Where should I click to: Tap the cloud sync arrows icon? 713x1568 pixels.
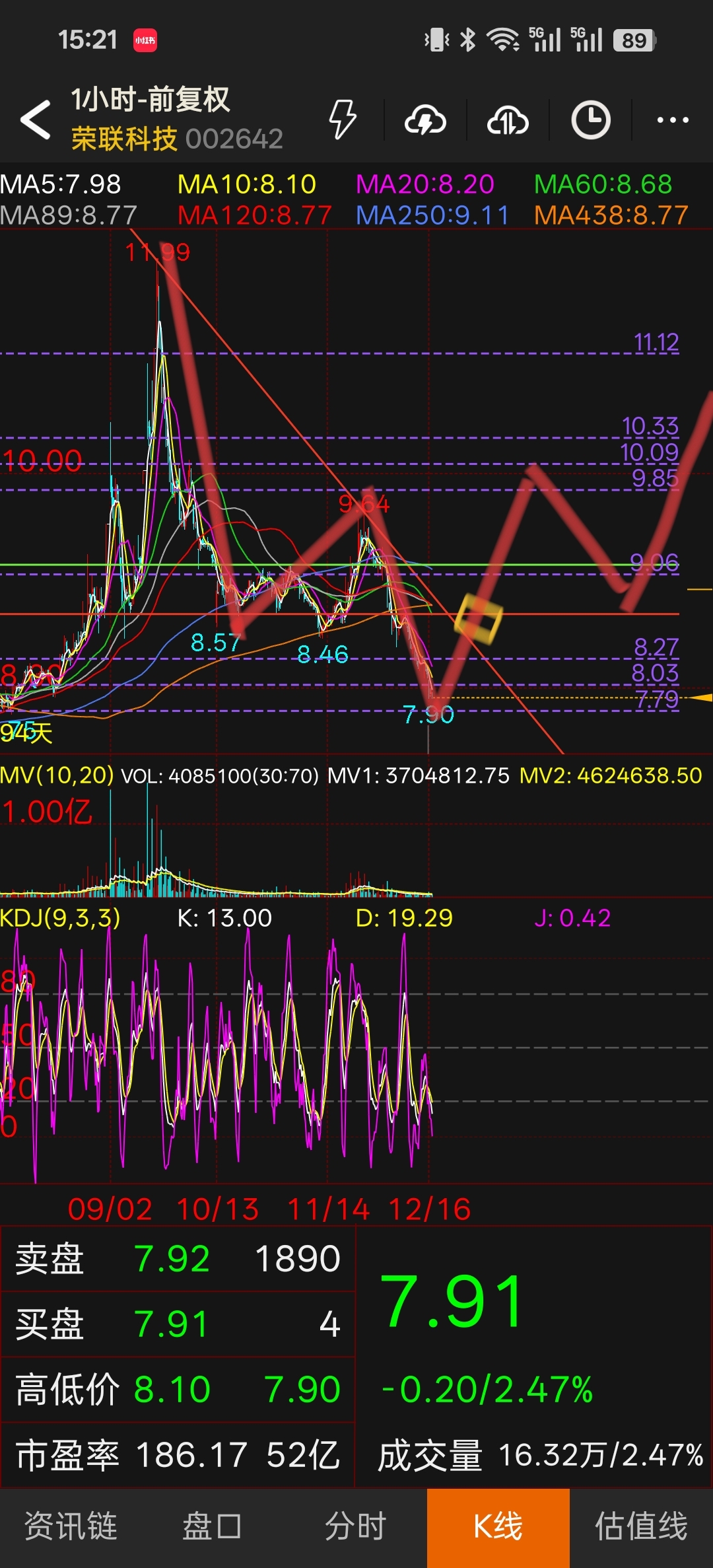point(508,120)
